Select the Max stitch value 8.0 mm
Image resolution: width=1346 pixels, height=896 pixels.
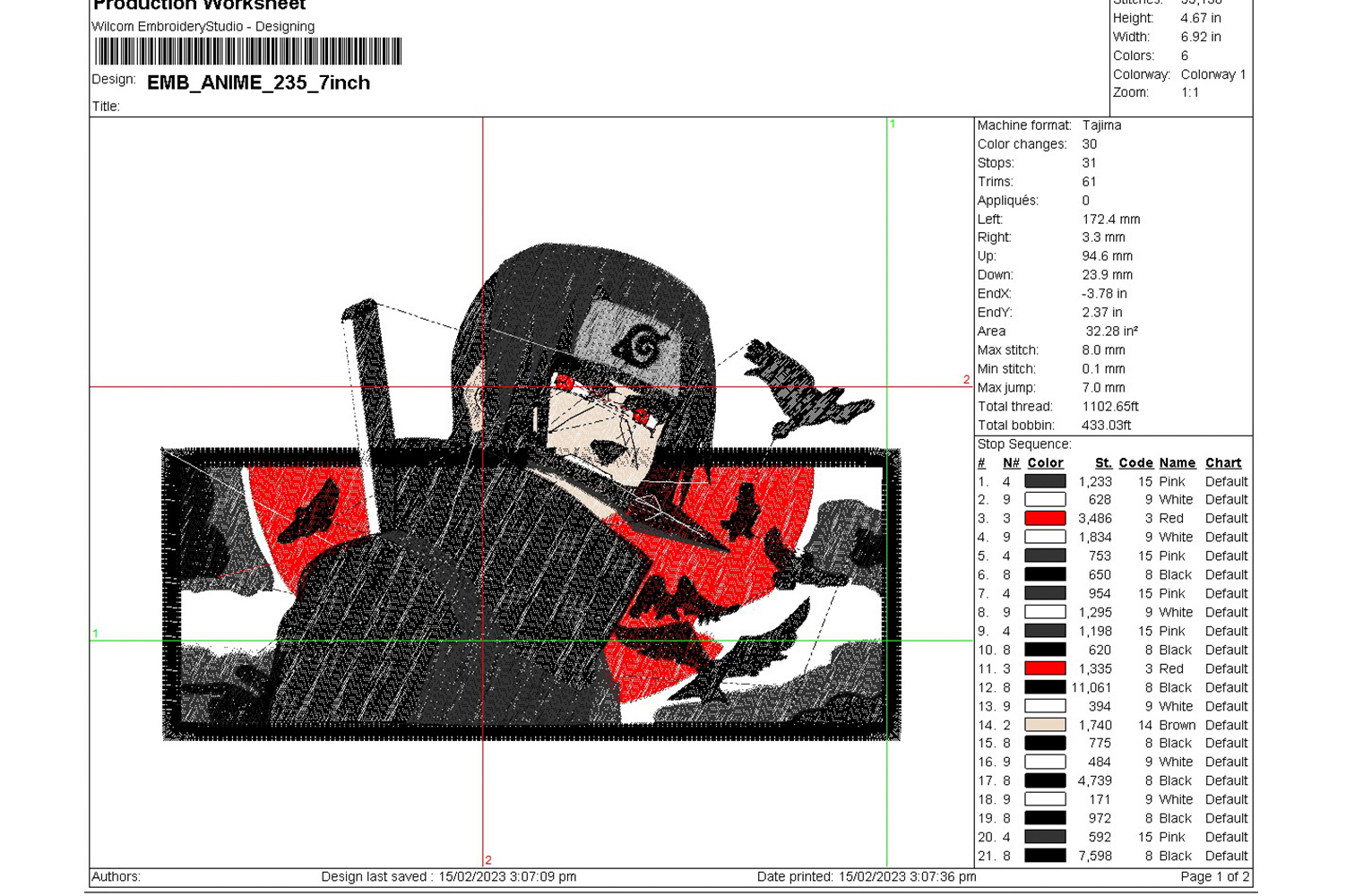(1103, 350)
